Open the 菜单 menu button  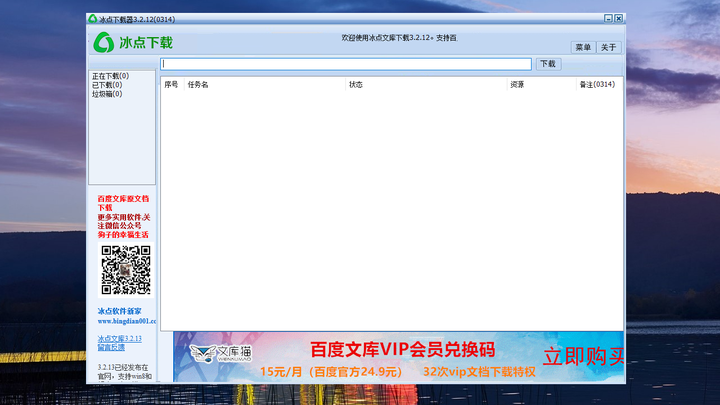tap(583, 47)
